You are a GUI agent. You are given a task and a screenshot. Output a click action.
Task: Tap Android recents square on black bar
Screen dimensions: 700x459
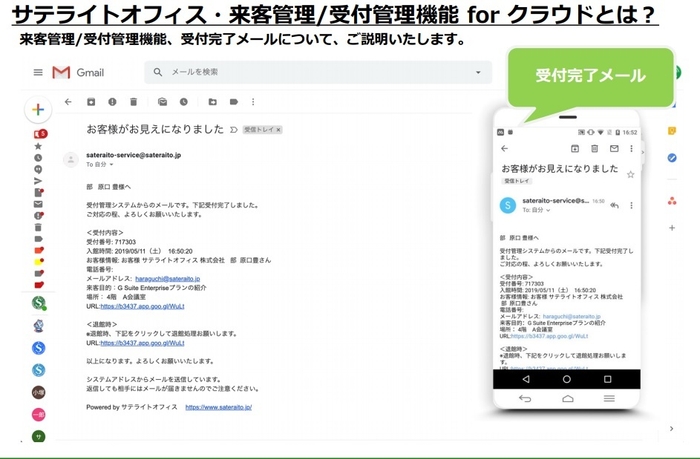tap(608, 379)
